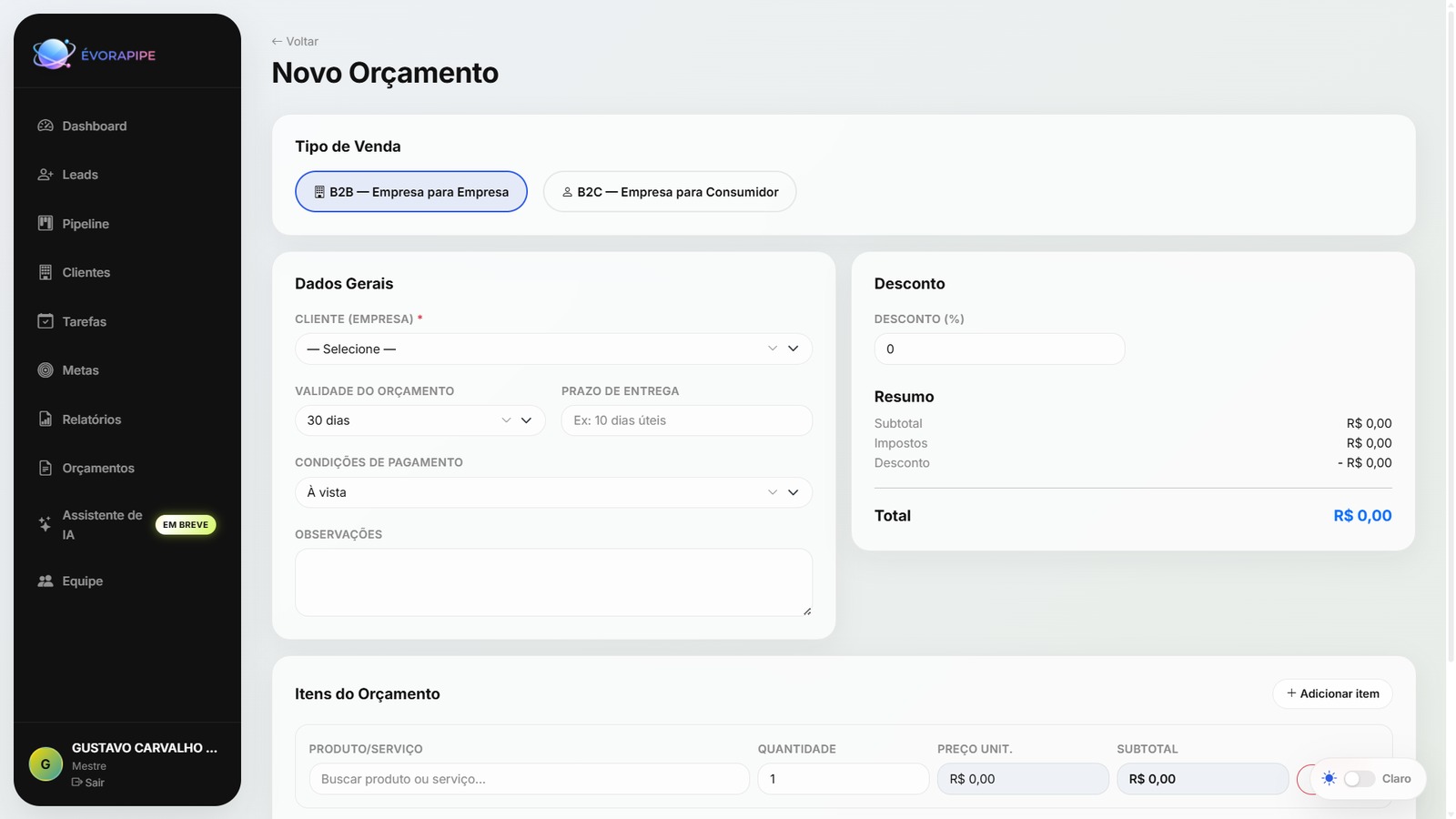Image resolution: width=1456 pixels, height=819 pixels.
Task: Click the Buscar produto ou serviço field
Action: tap(529, 779)
